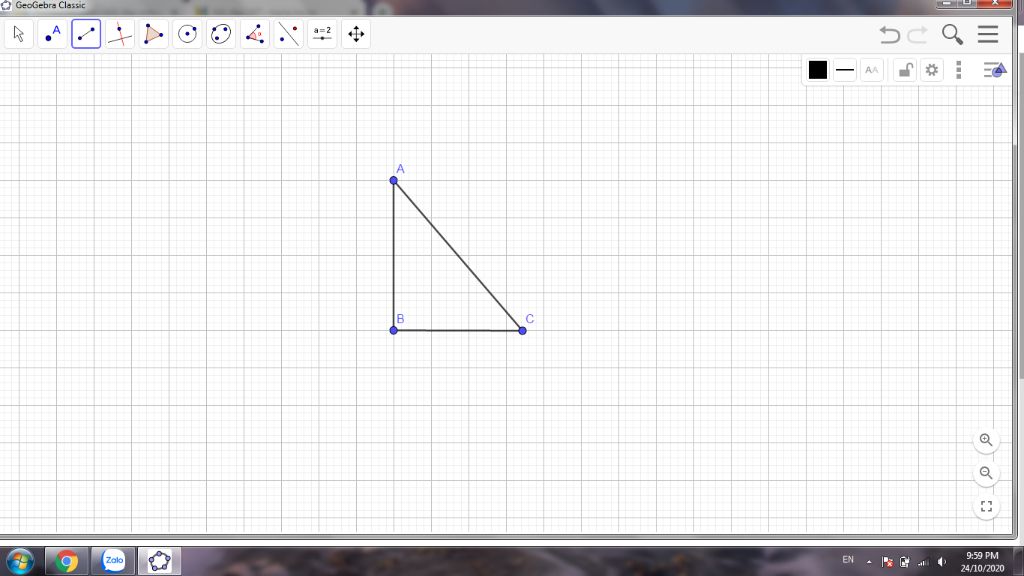This screenshot has height=576, width=1024.
Task: Select the Circle with Center tool
Action: coord(187,34)
